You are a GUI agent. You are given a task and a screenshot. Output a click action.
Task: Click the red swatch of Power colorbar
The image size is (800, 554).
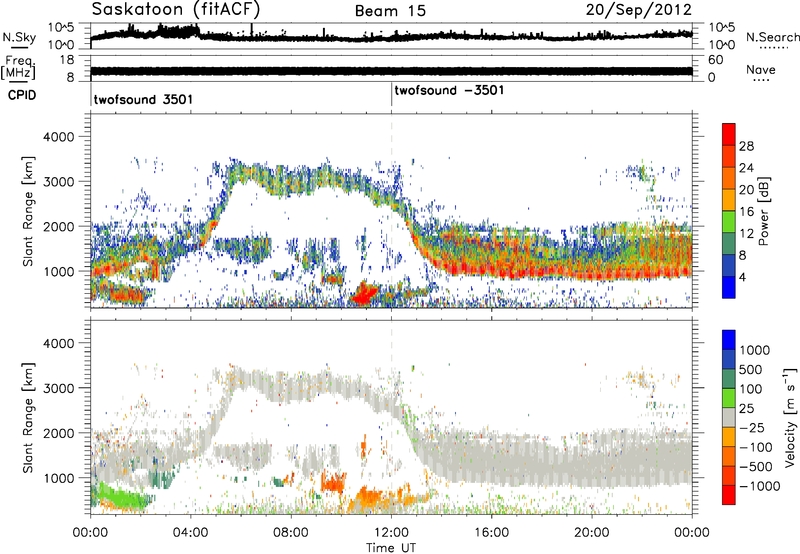[x=729, y=134]
